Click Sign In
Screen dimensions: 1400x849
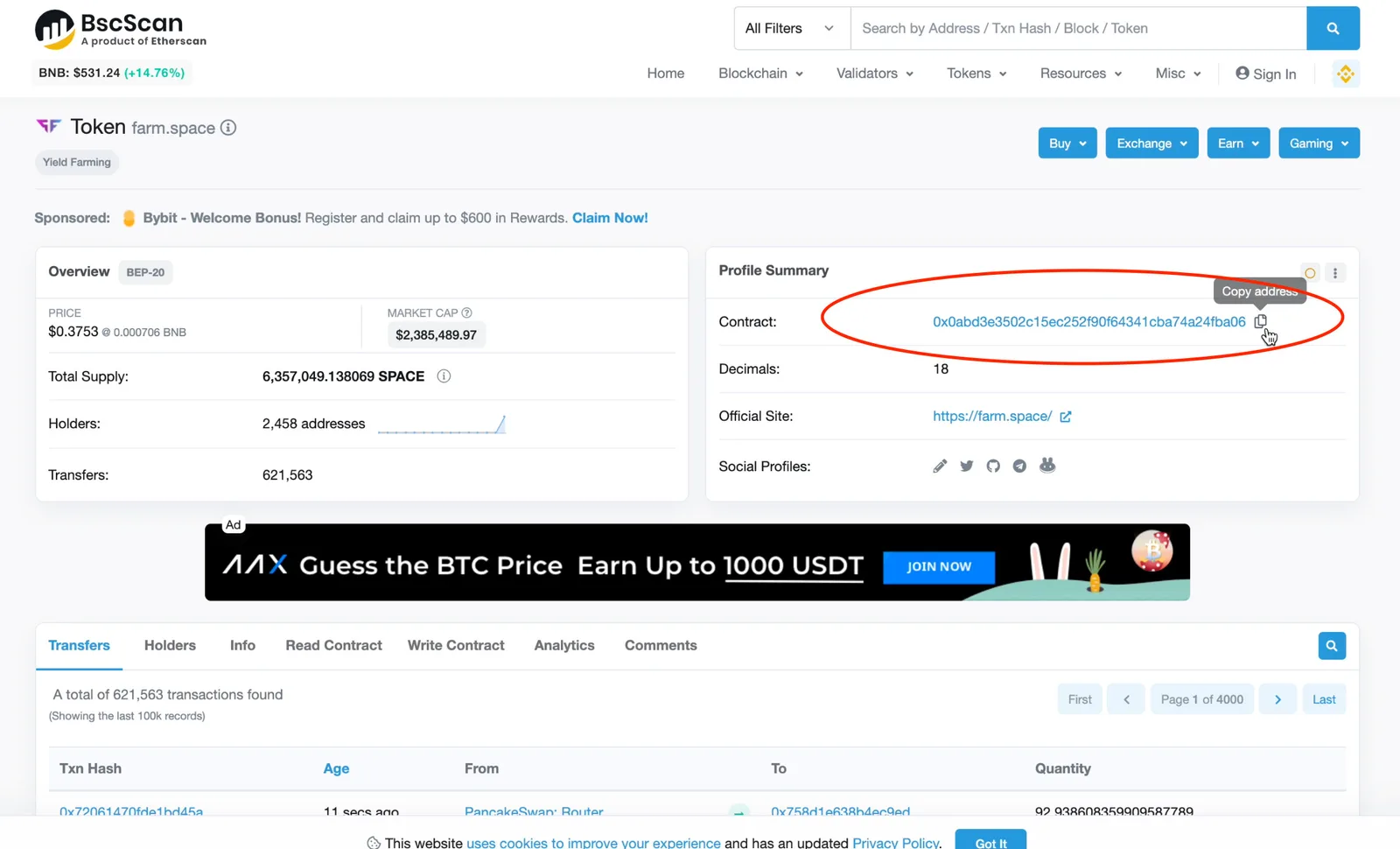1265,74
